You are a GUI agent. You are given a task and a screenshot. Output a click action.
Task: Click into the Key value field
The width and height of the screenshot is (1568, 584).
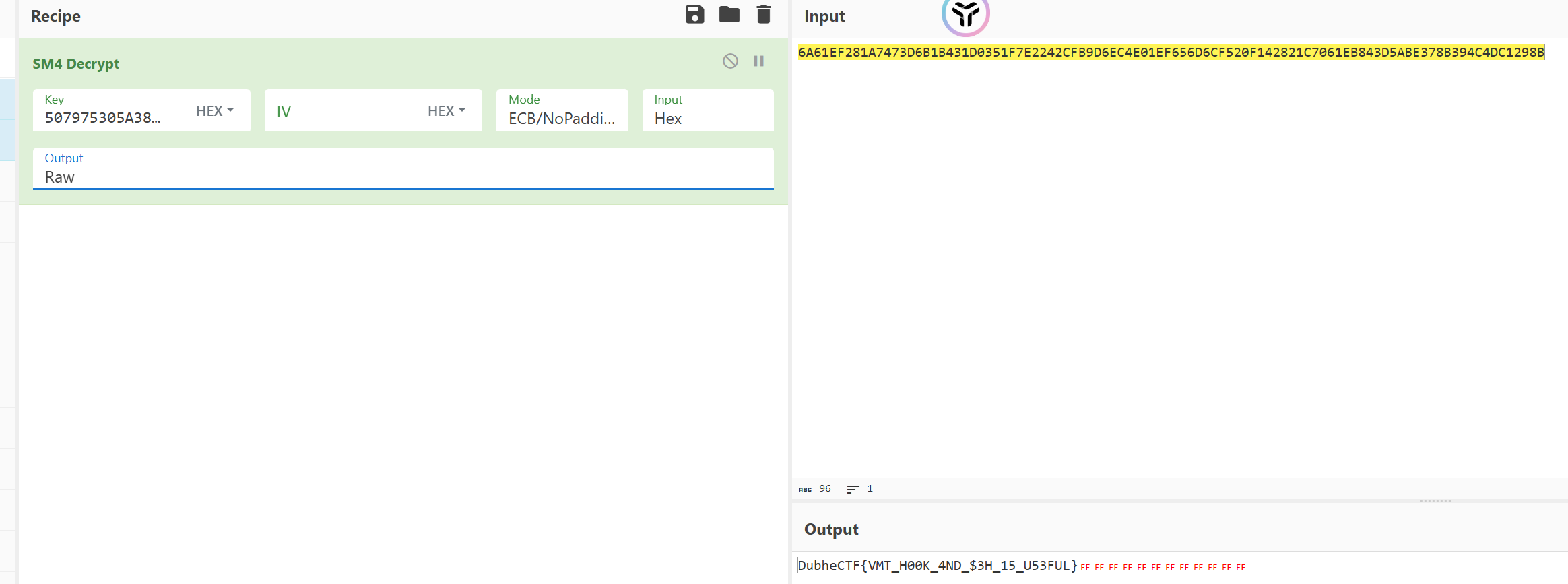(108, 118)
